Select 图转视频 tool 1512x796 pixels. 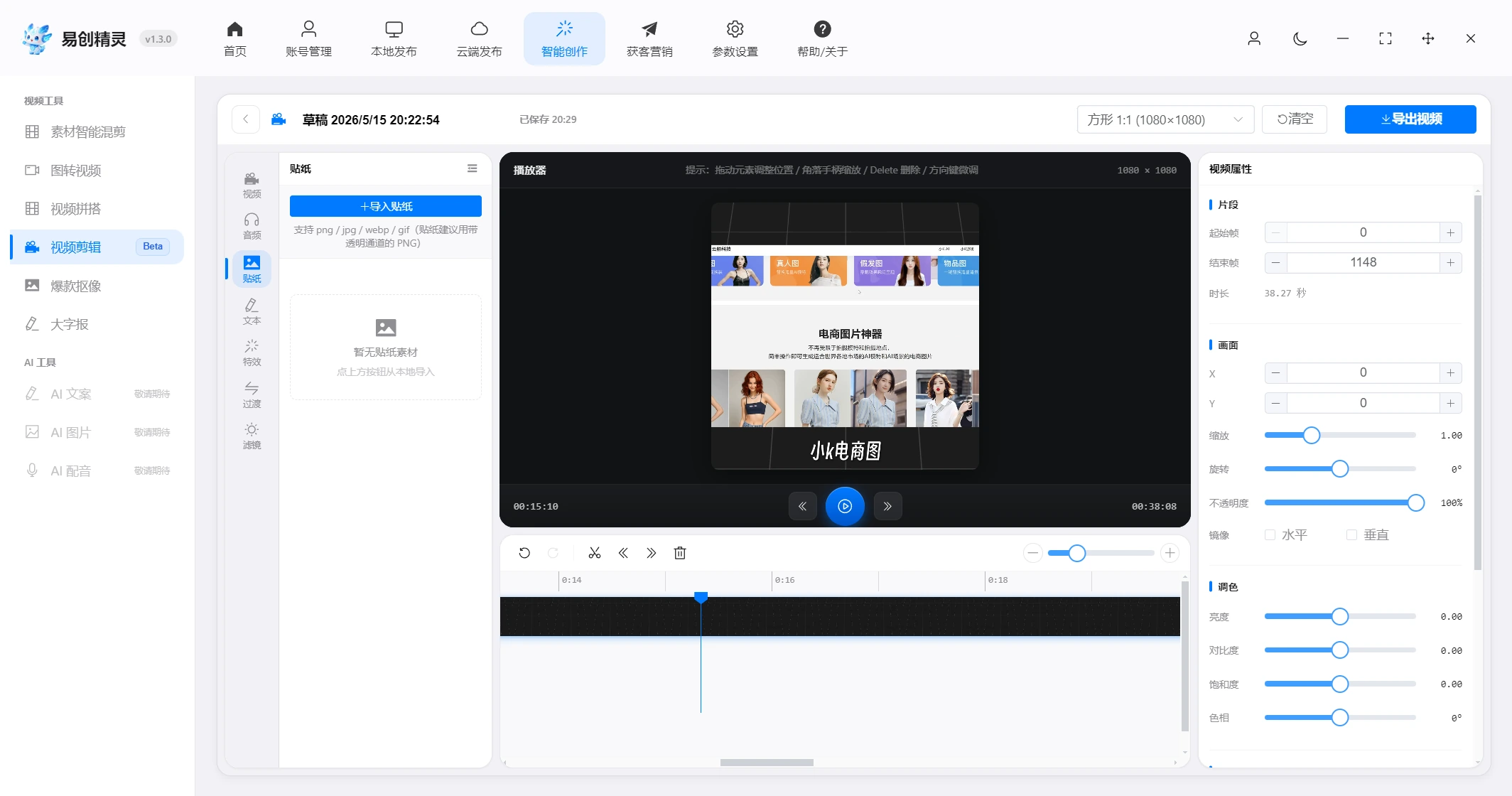coord(97,170)
